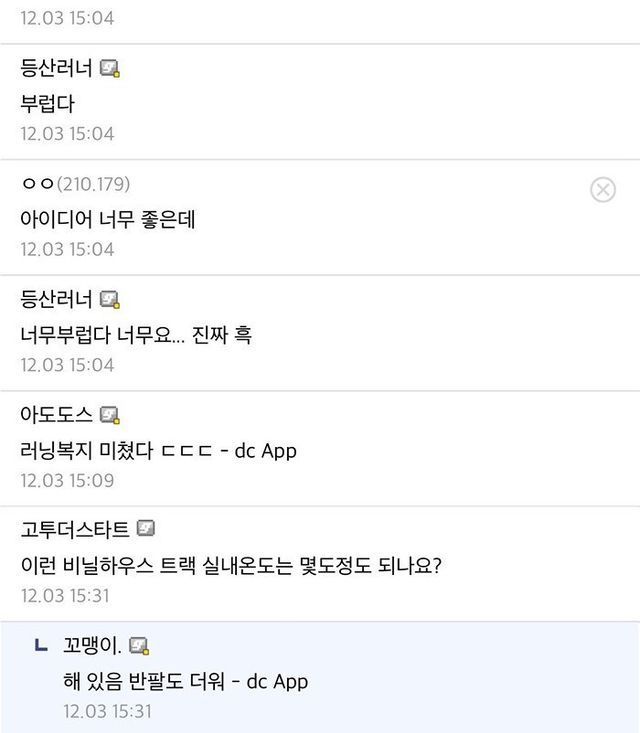This screenshot has width=640, height=733.
Task: Click the comment text '너무부럽다 너무요... 진짜 흑'
Action: 136,334
